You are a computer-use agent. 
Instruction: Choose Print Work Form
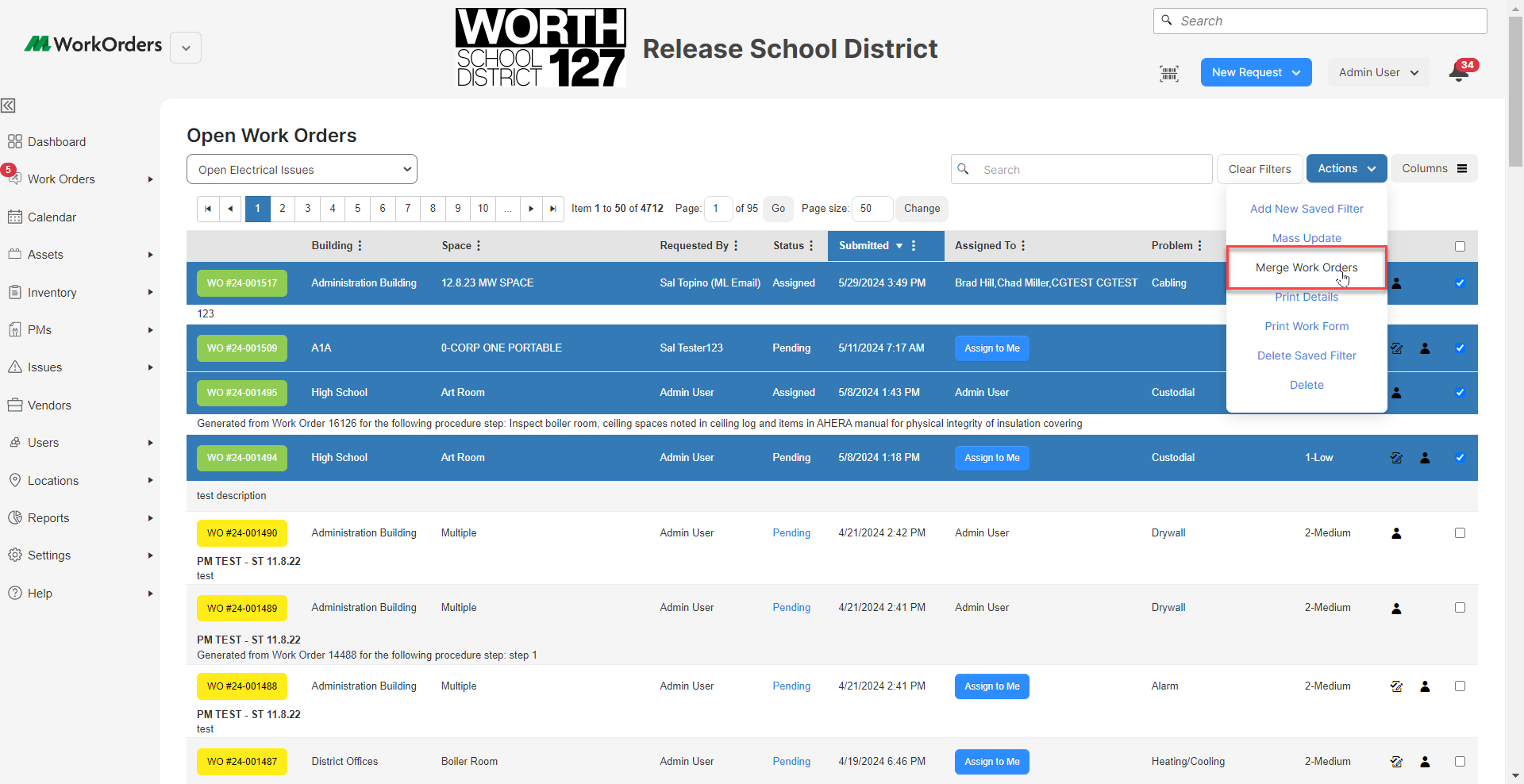[x=1307, y=326]
